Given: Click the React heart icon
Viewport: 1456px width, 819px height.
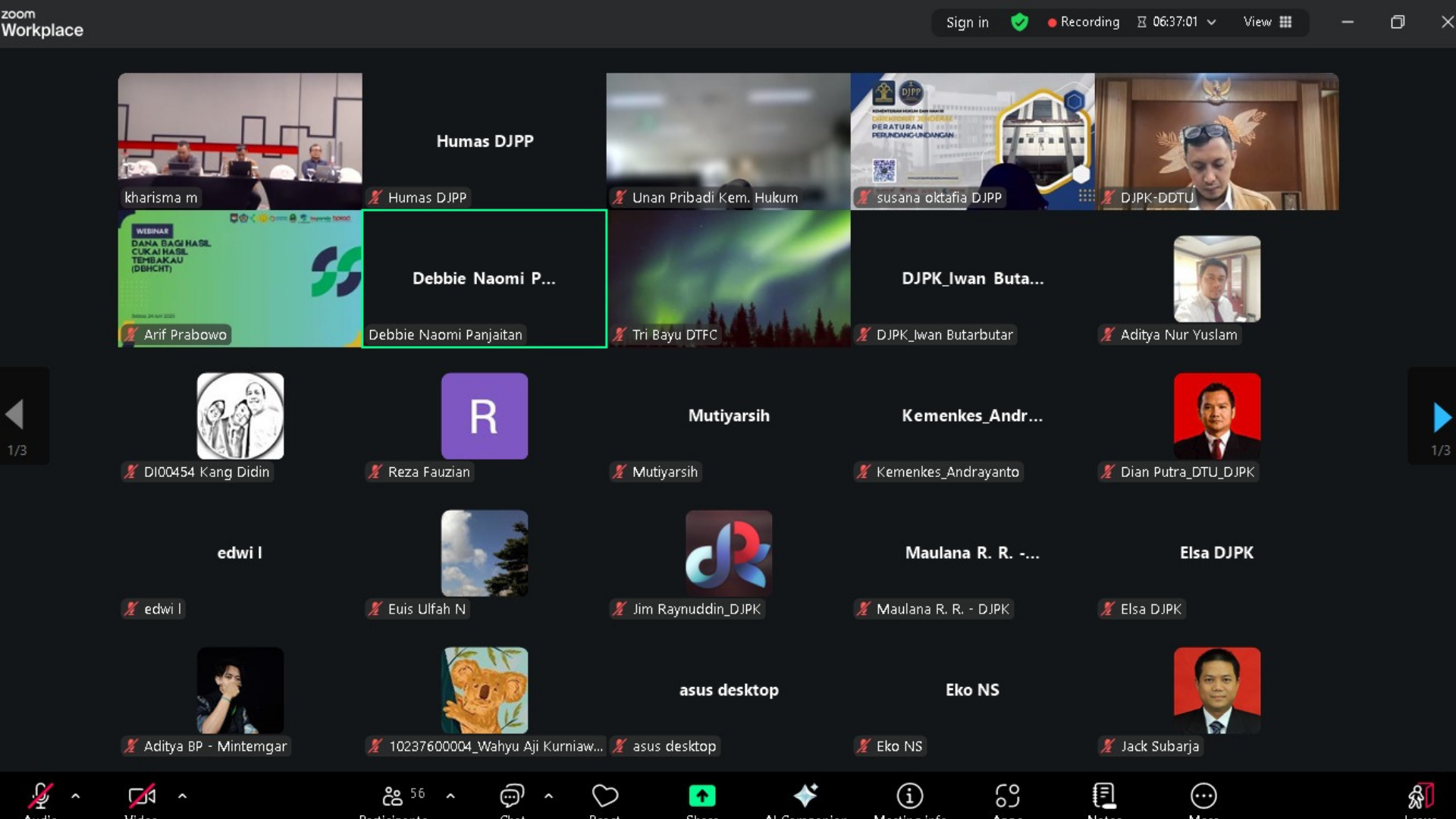Looking at the screenshot, I should coord(604,795).
